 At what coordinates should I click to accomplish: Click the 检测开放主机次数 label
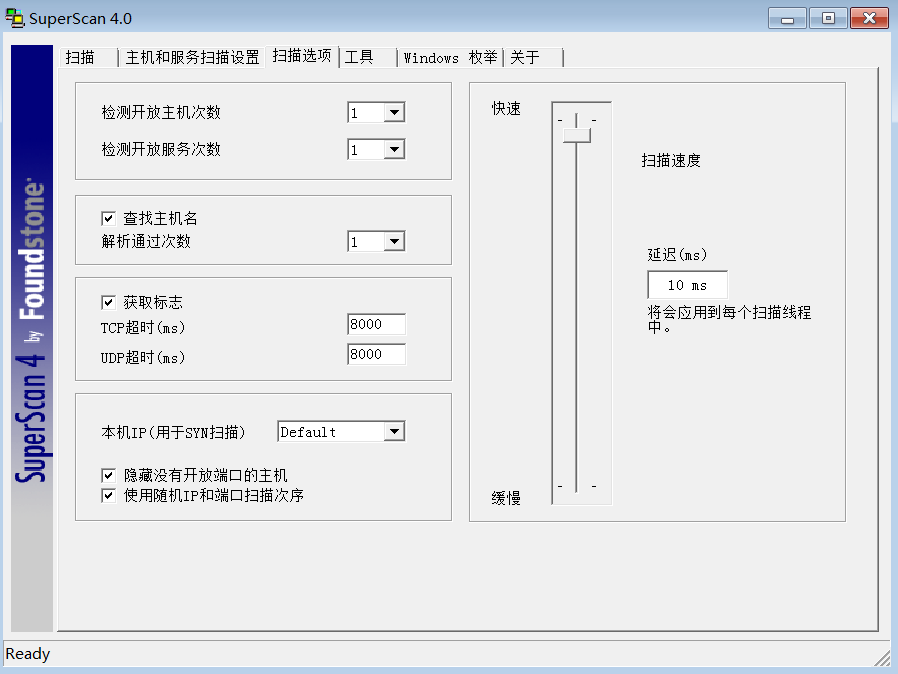coord(161,112)
